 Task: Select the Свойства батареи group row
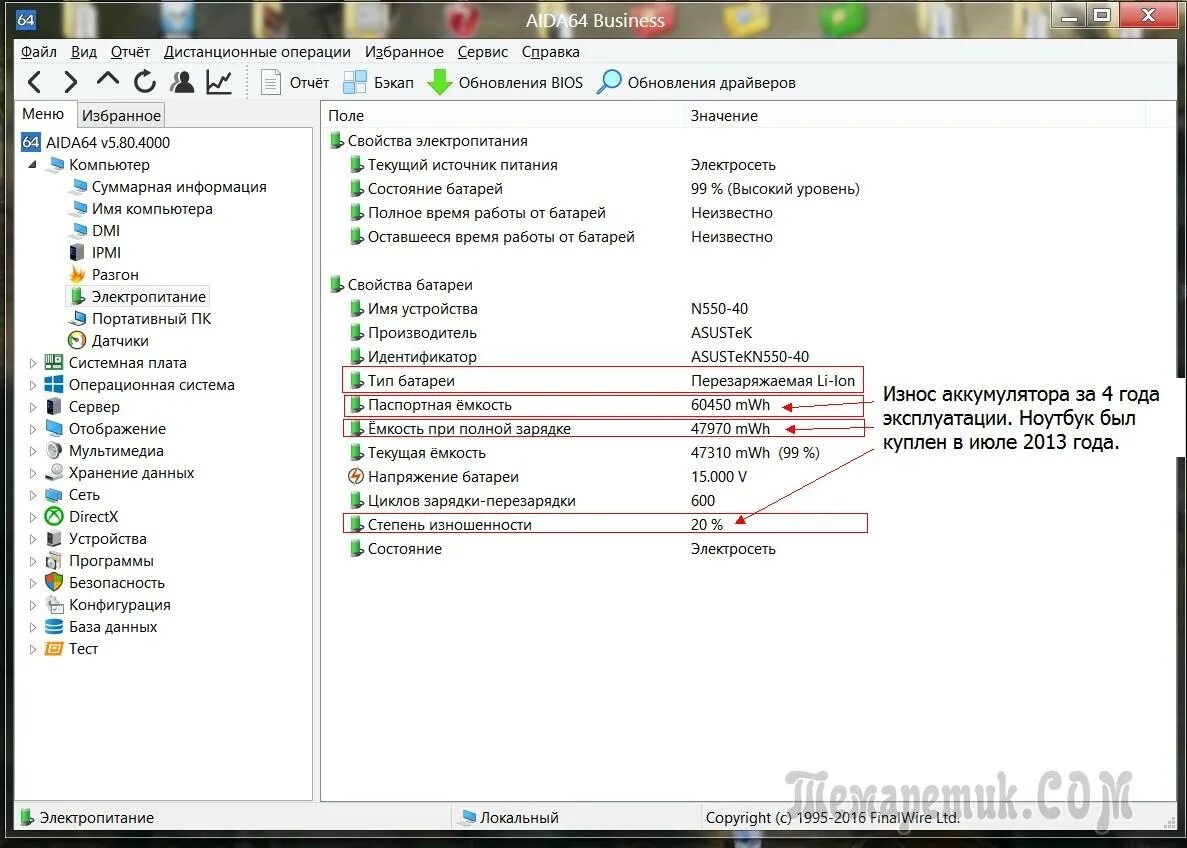pyautogui.click(x=401, y=285)
